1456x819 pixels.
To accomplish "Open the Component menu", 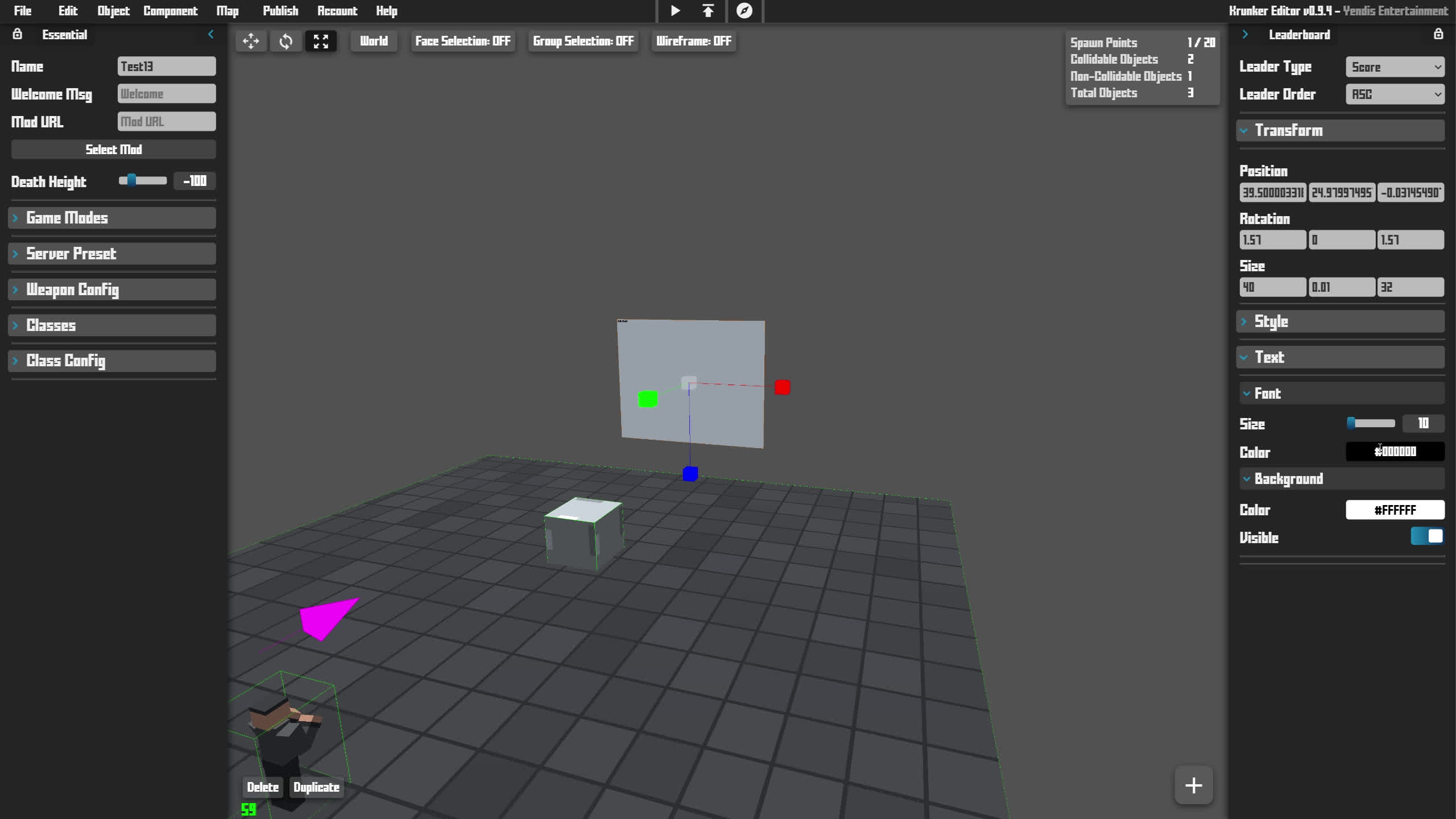I will click(x=170, y=11).
